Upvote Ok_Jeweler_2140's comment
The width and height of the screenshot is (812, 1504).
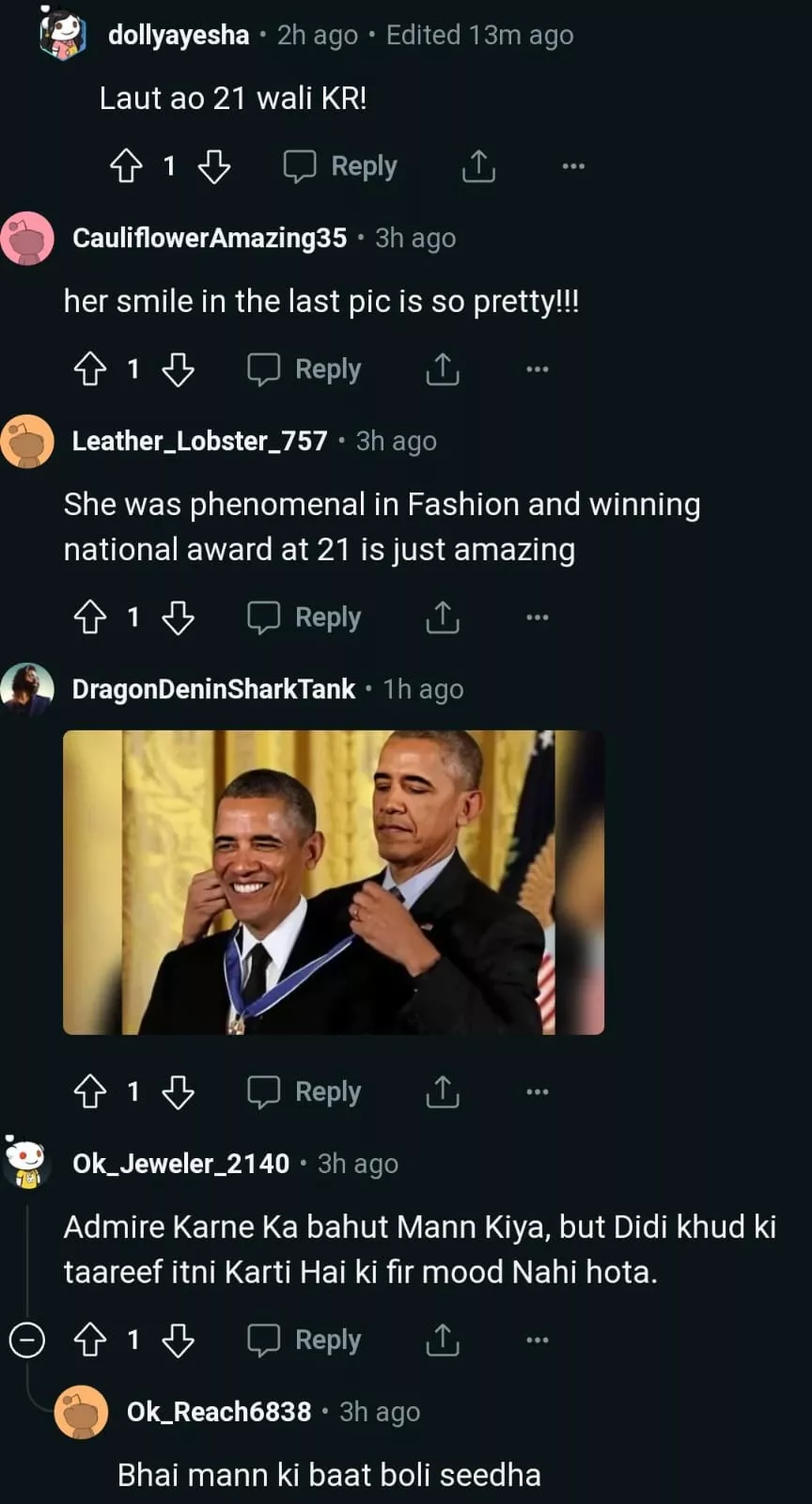pyautogui.click(x=90, y=1339)
